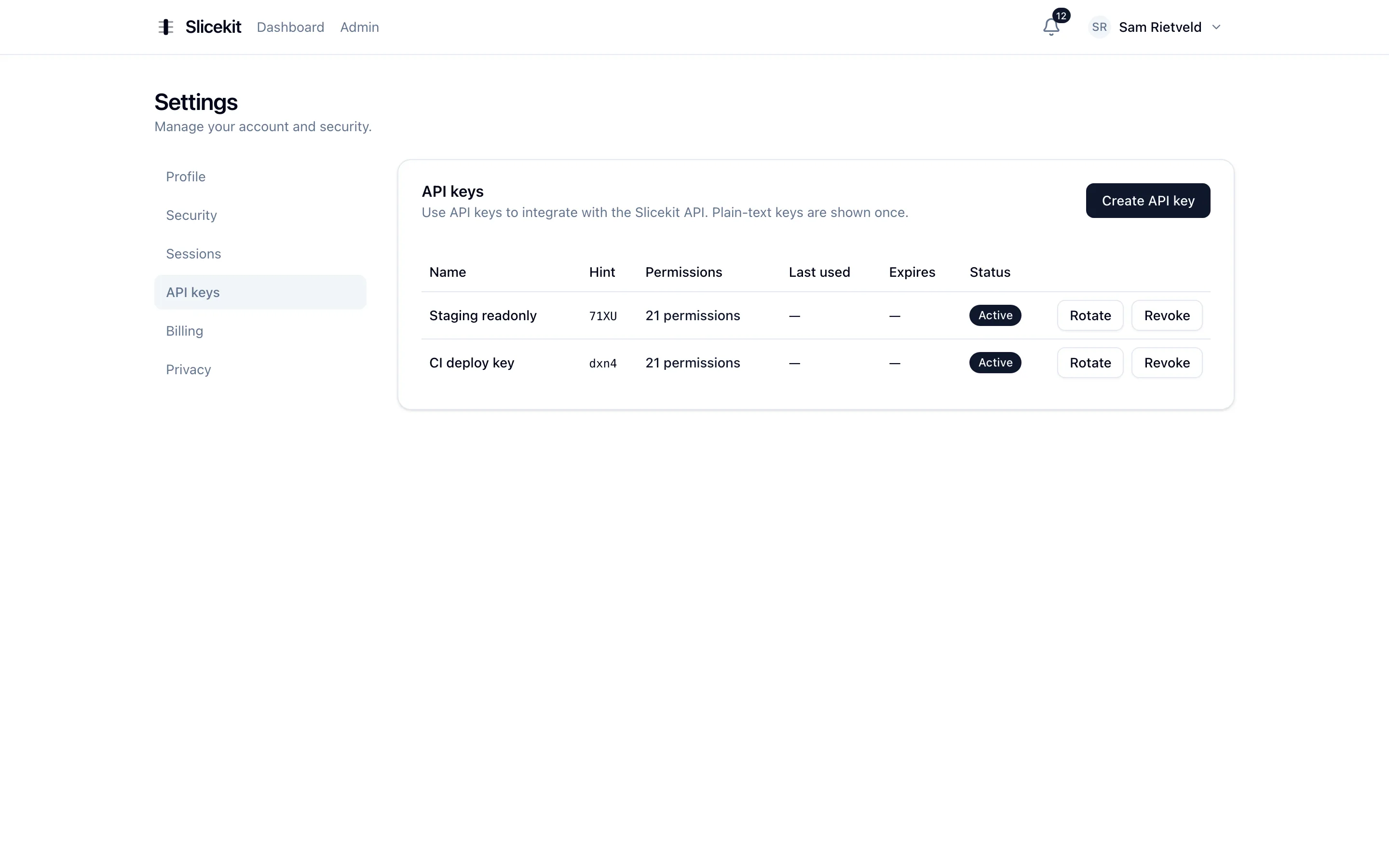Click the Status column header
This screenshot has height=868, width=1389.
(990, 272)
